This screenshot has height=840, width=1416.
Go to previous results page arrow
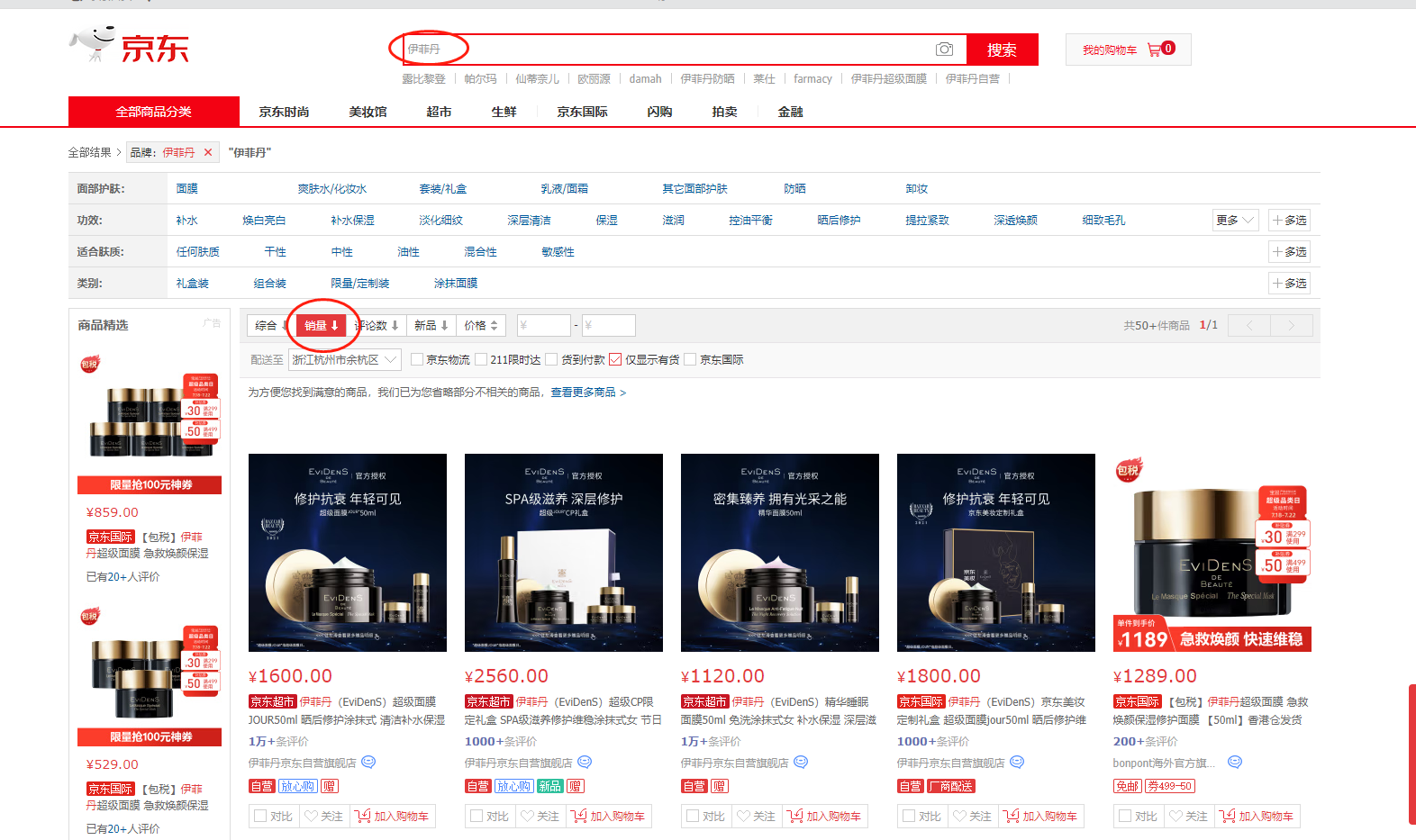[x=1249, y=325]
